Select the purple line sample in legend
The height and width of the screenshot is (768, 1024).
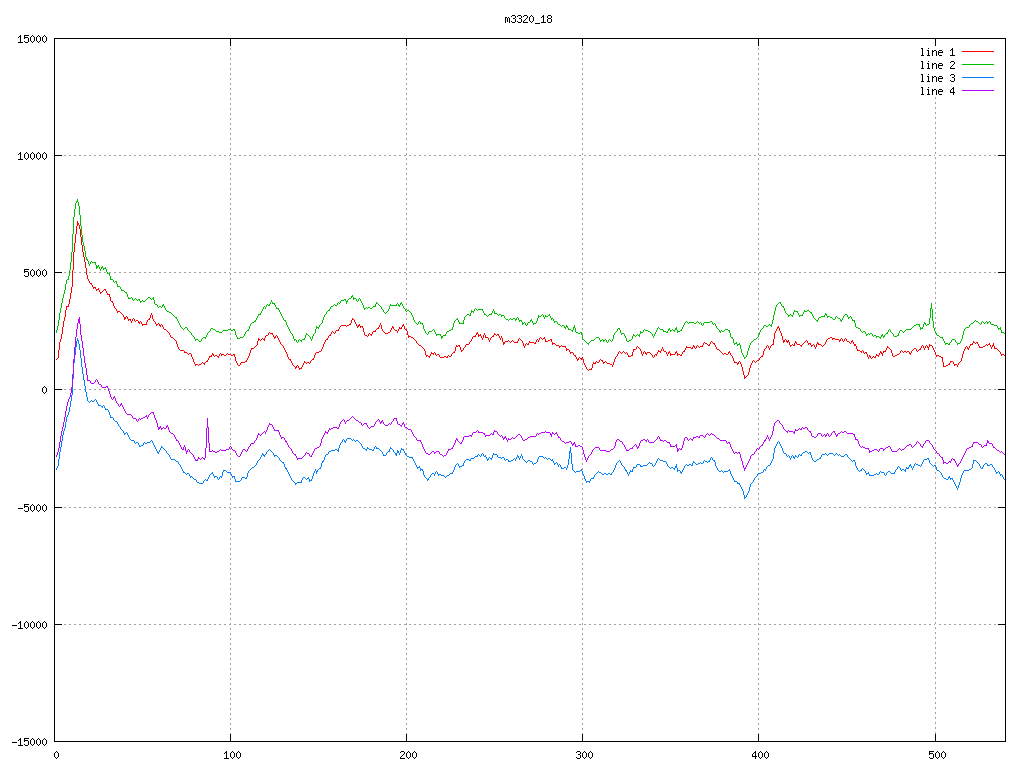pyautogui.click(x=980, y=91)
